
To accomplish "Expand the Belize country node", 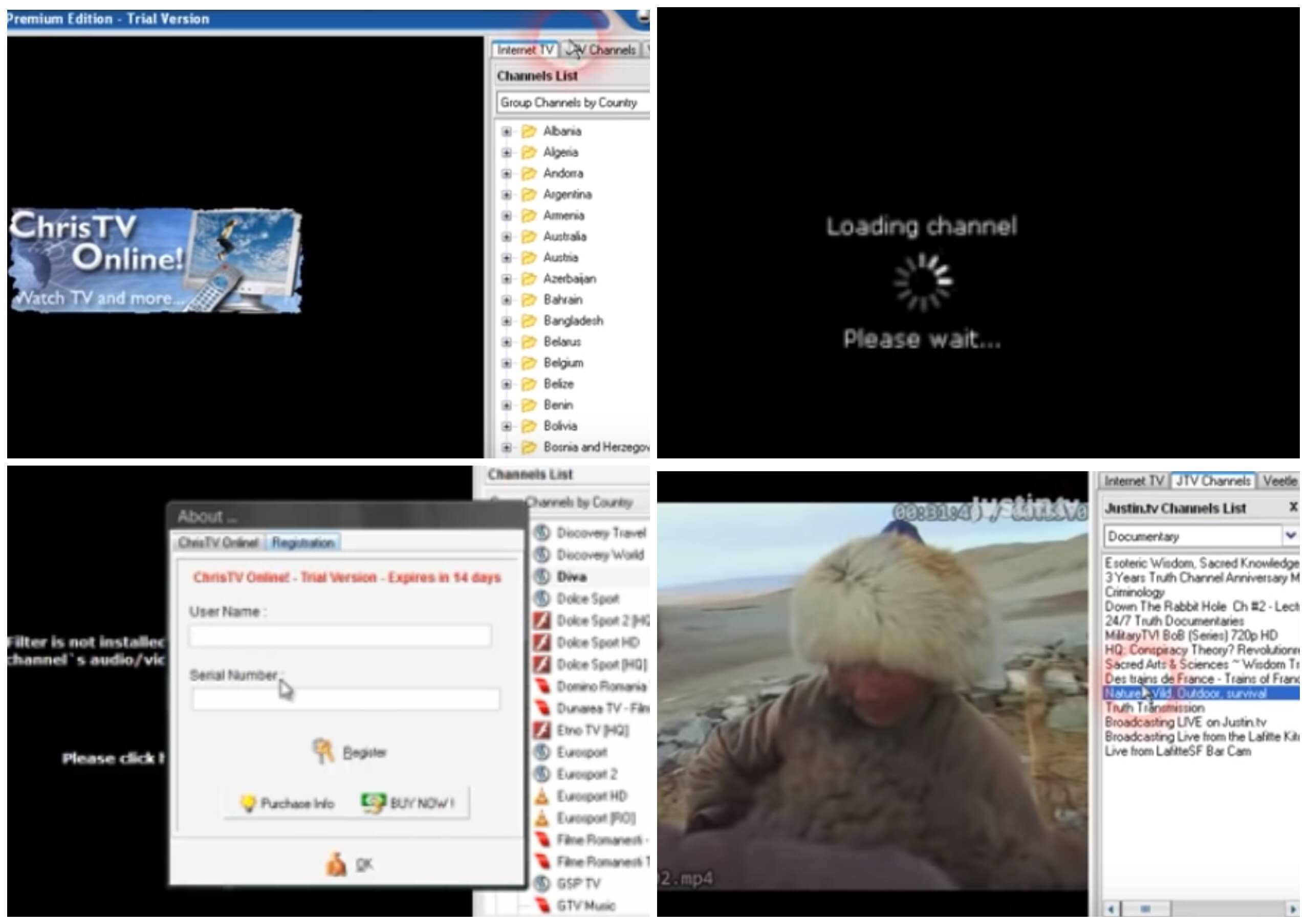I will click(x=506, y=384).
